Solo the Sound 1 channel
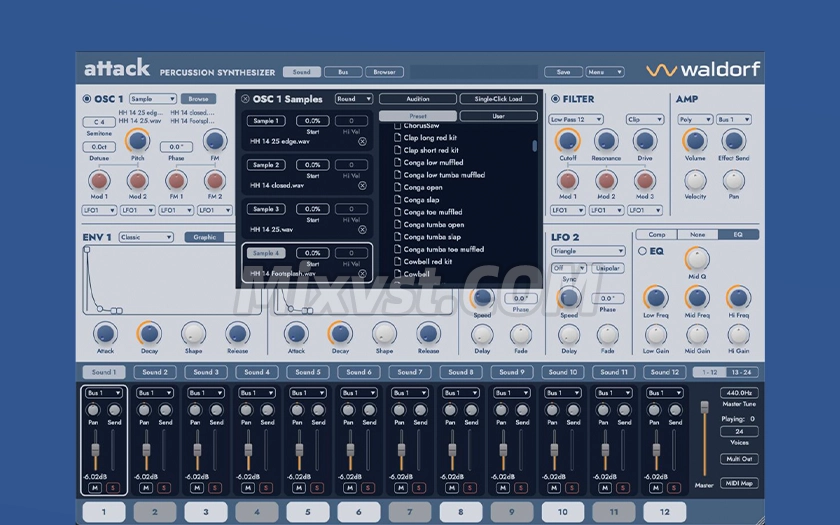The height and width of the screenshot is (525, 840). pos(113,488)
